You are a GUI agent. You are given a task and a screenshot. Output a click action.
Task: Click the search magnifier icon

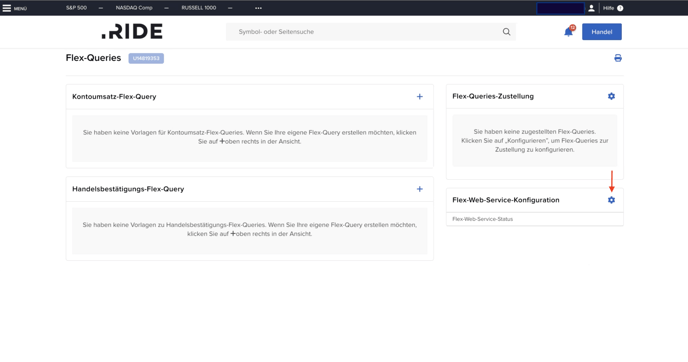coord(506,32)
